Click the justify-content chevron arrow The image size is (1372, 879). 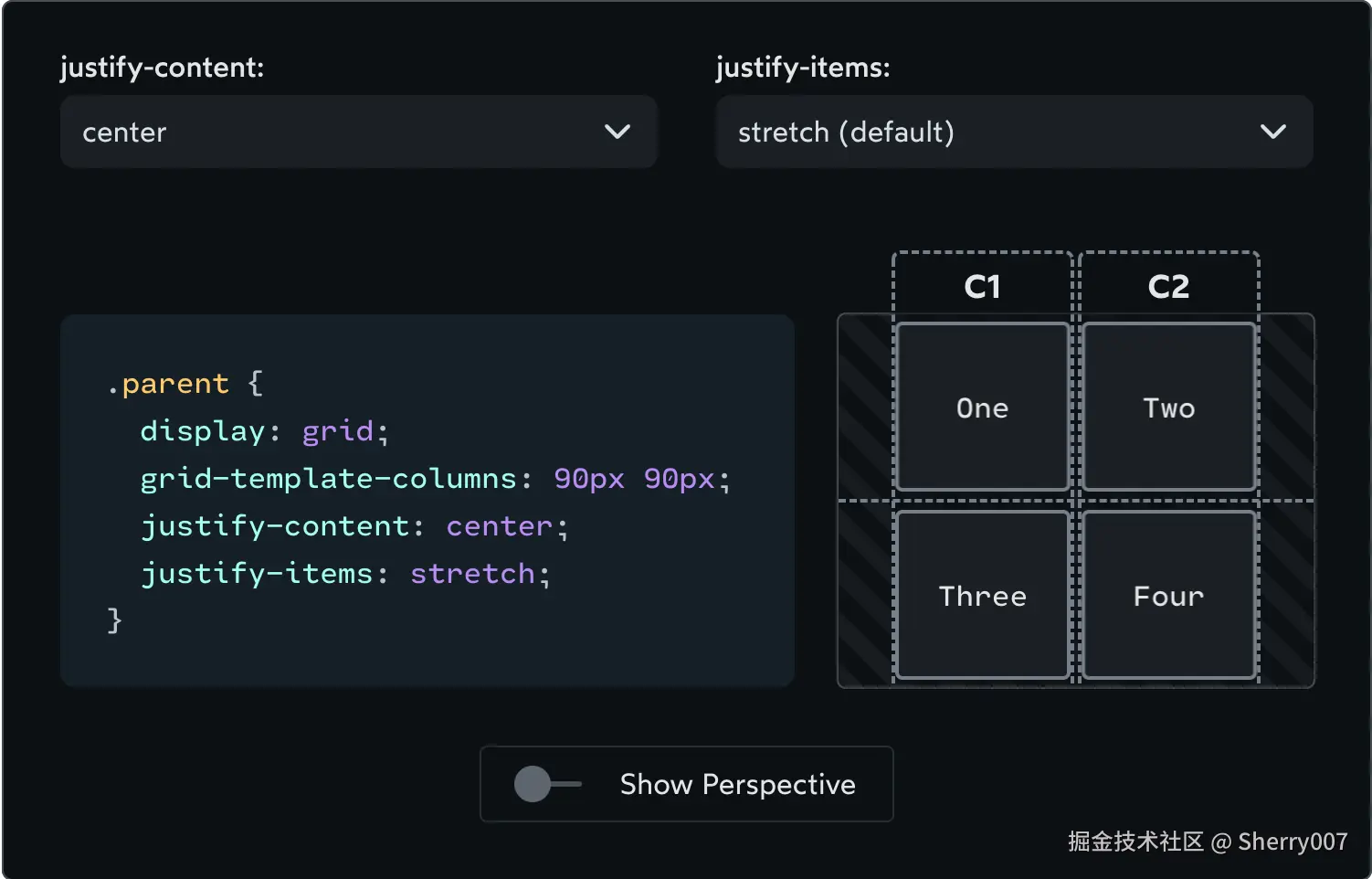(x=617, y=132)
